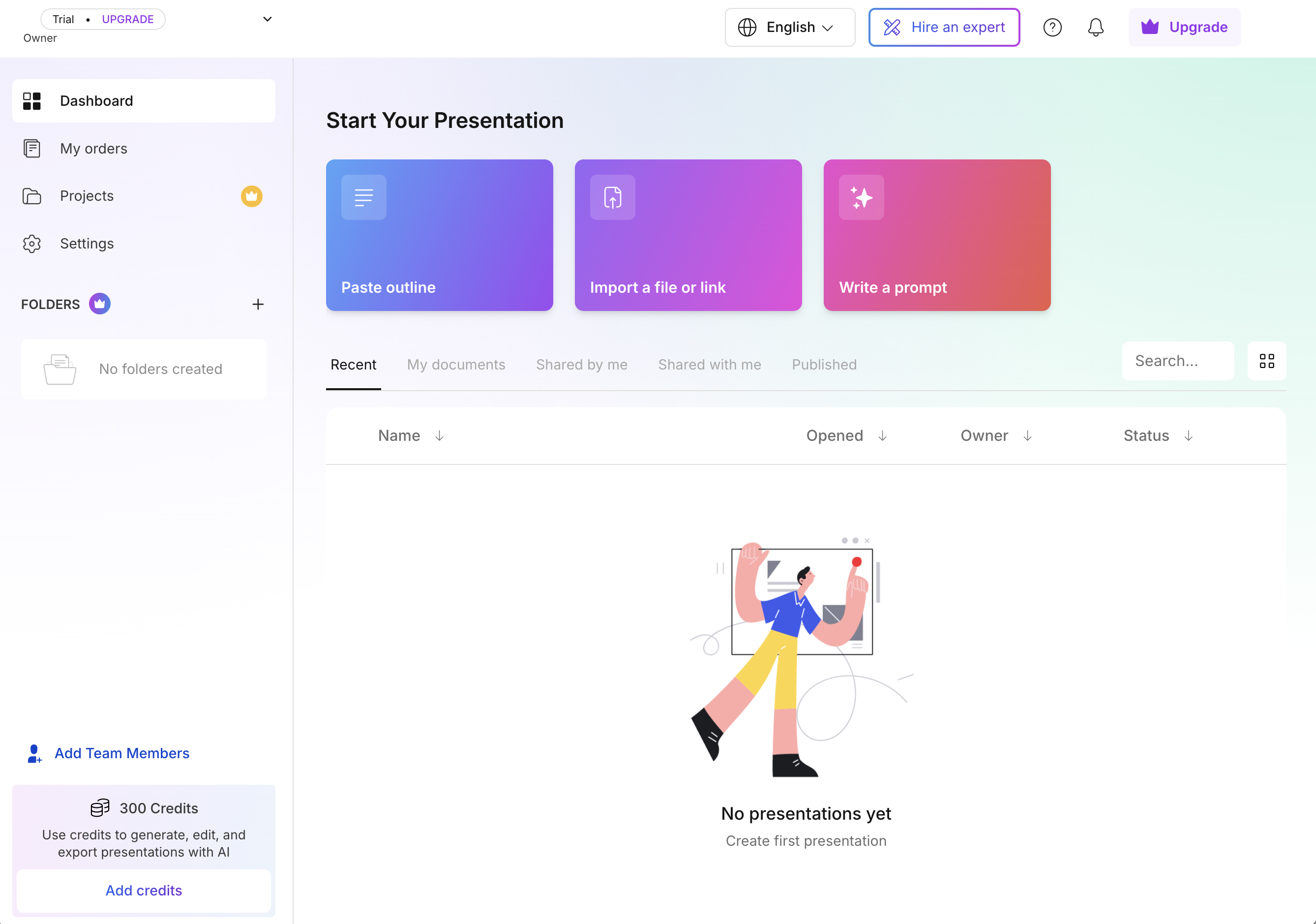The height and width of the screenshot is (924, 1316).
Task: Open My orders from the sidebar
Action: coord(93,148)
